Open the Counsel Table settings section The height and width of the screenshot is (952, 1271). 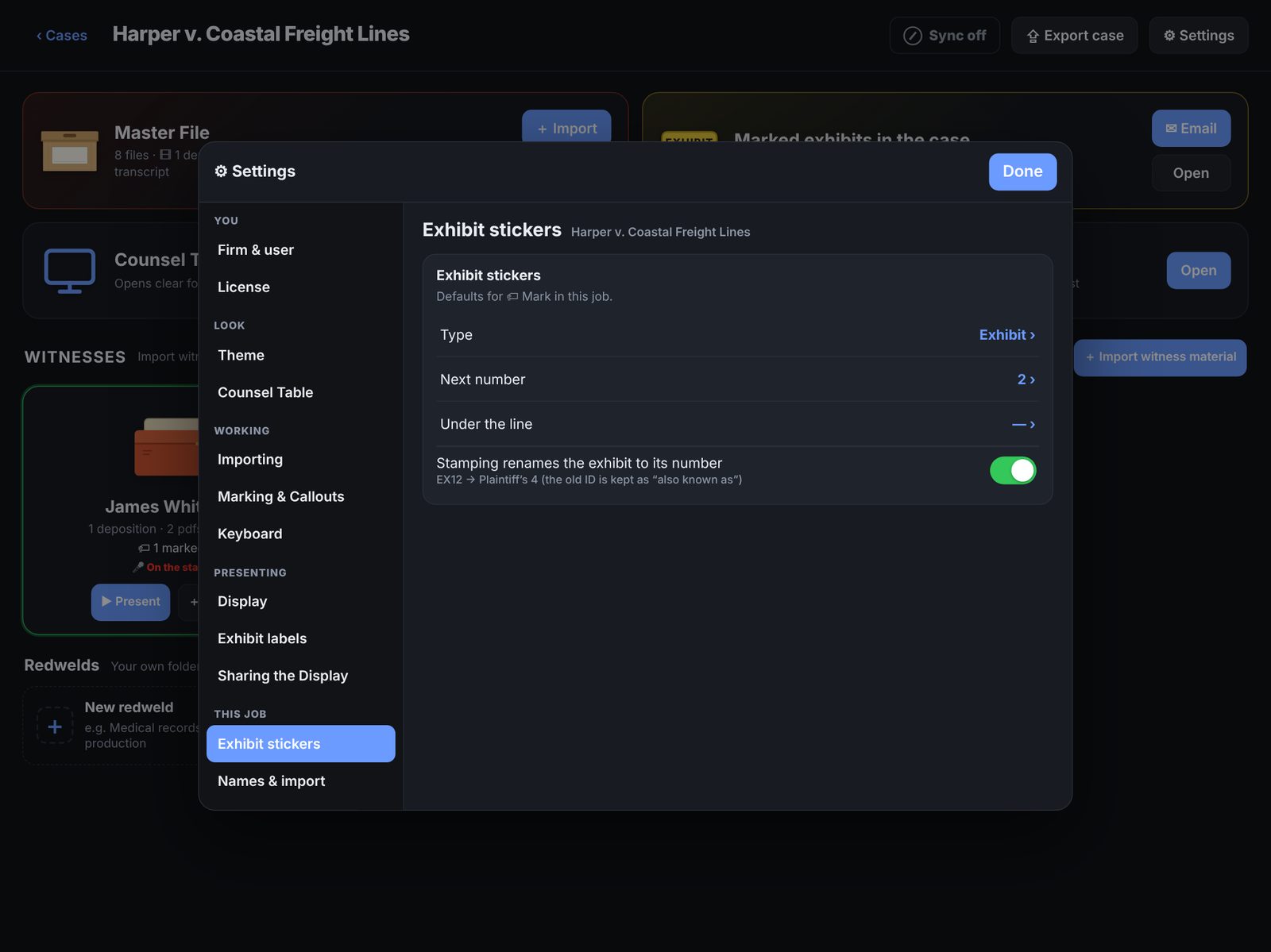[x=300, y=392]
